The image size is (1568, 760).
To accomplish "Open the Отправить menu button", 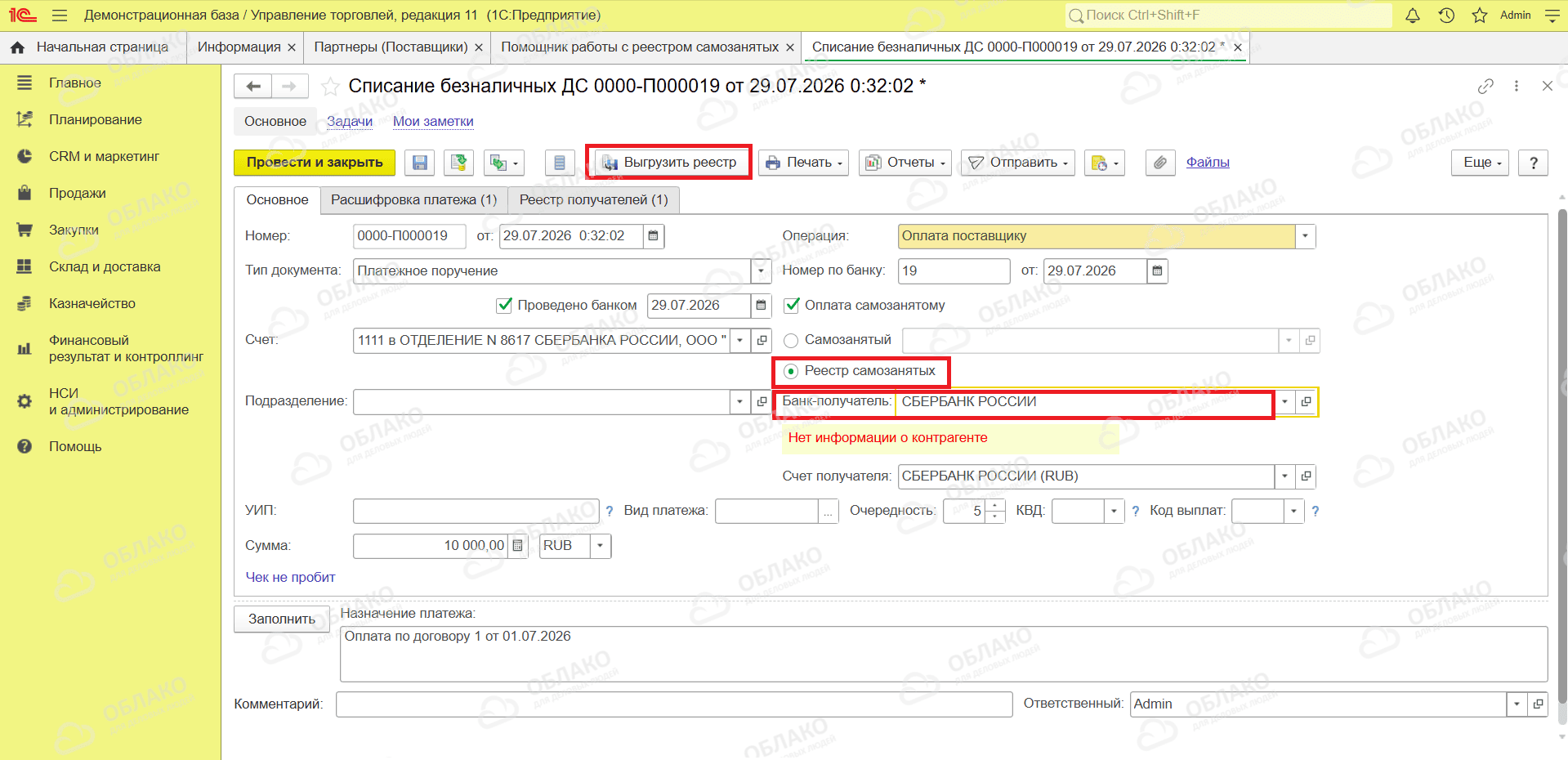I will (x=1018, y=163).
